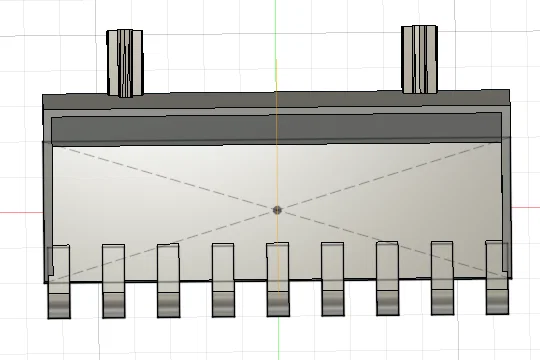The width and height of the screenshot is (540, 360).
Task: Select the large light front face of the body
Action: pos(277,212)
